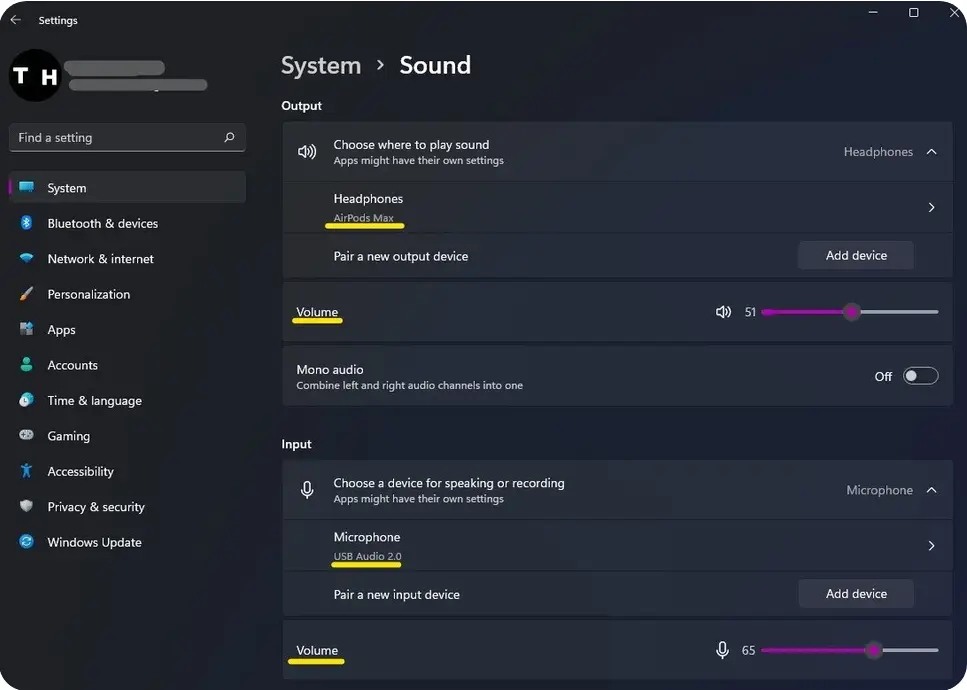
Task: Open Headphones AirPods Max properties chevron
Action: pos(931,207)
